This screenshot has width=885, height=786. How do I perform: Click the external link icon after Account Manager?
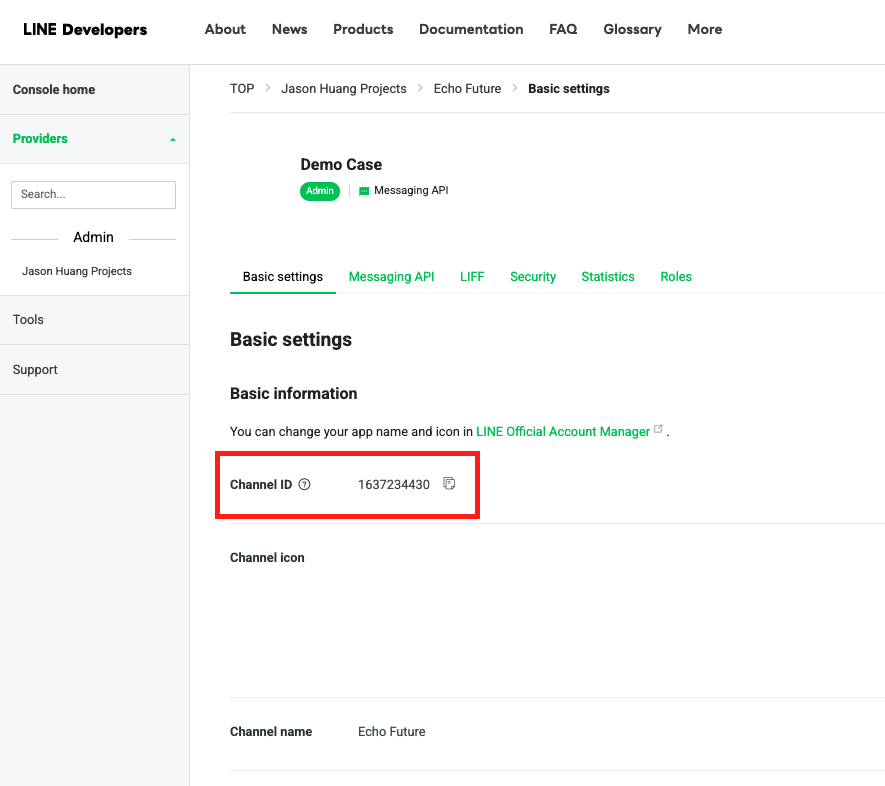pos(658,430)
